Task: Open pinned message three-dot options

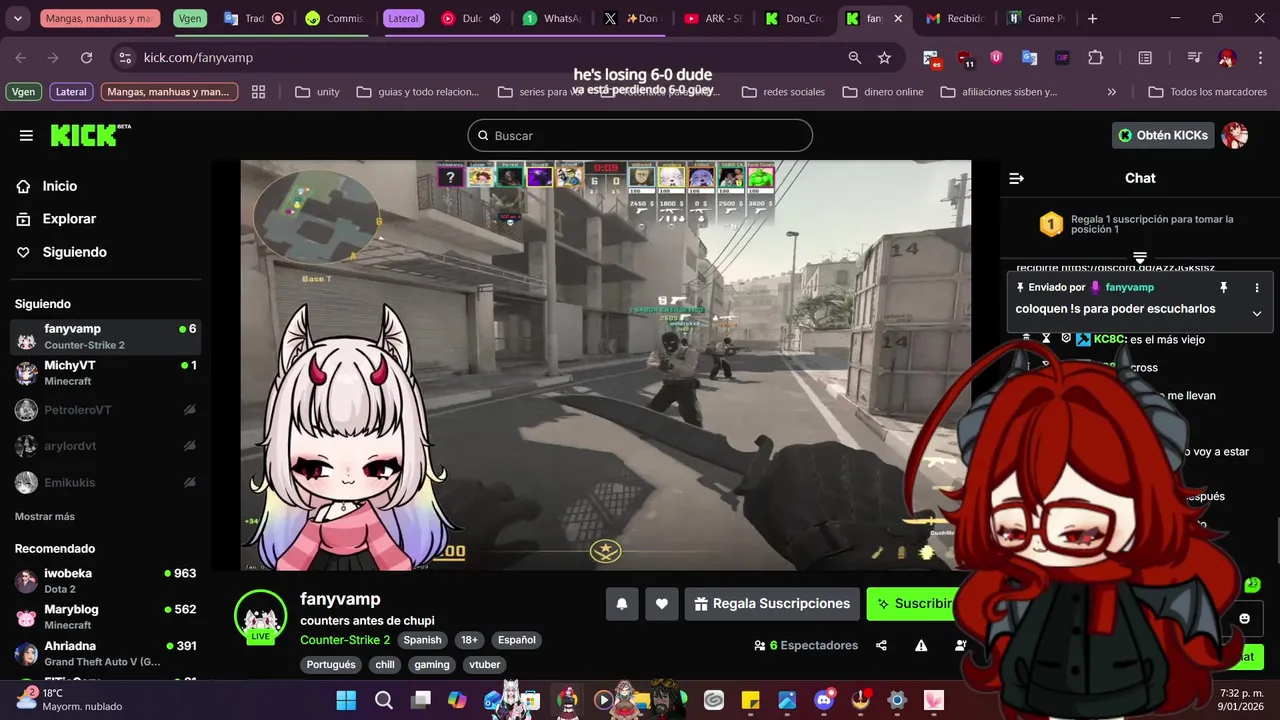Action: coord(1257,287)
